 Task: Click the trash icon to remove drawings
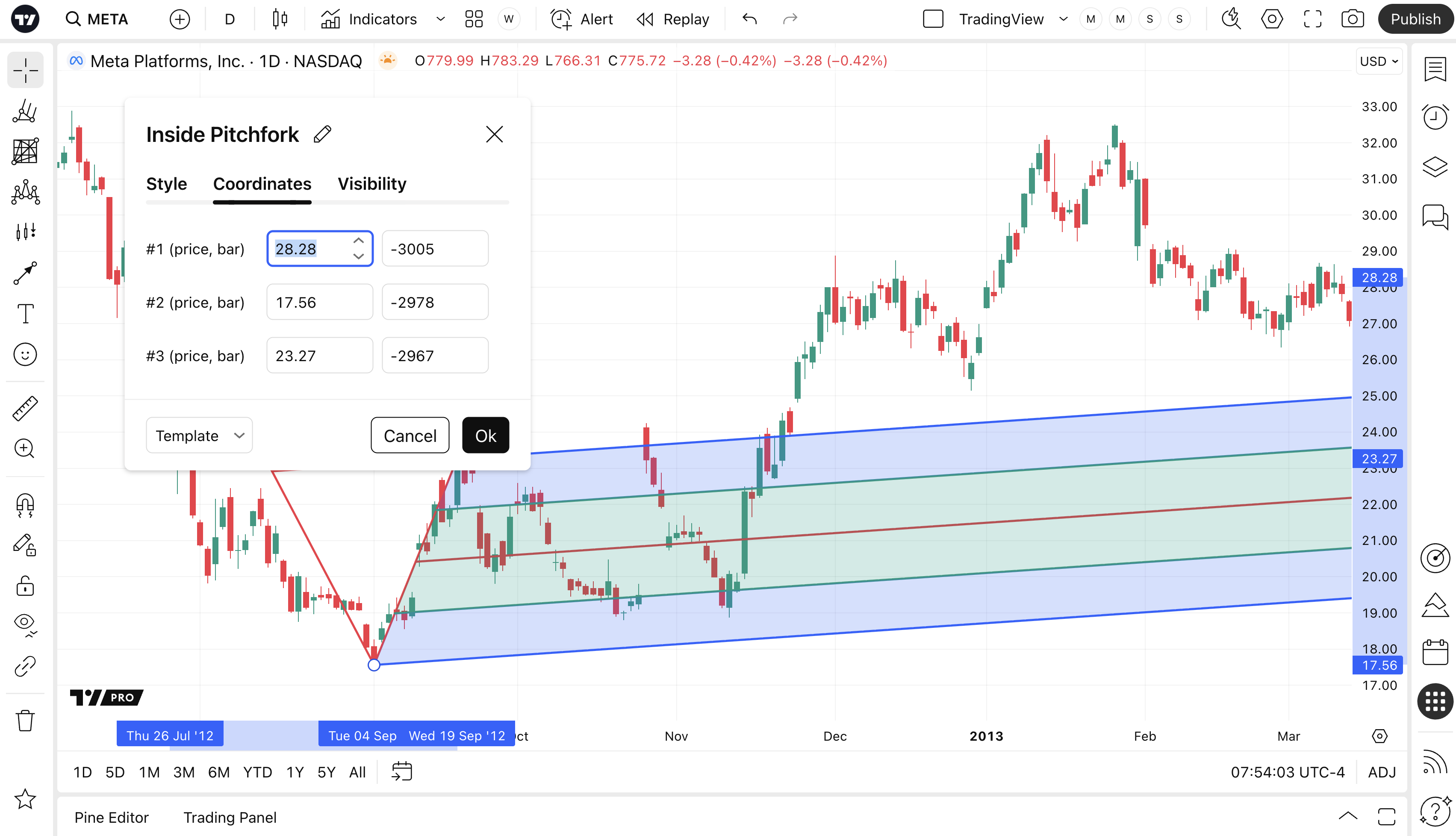(25, 720)
